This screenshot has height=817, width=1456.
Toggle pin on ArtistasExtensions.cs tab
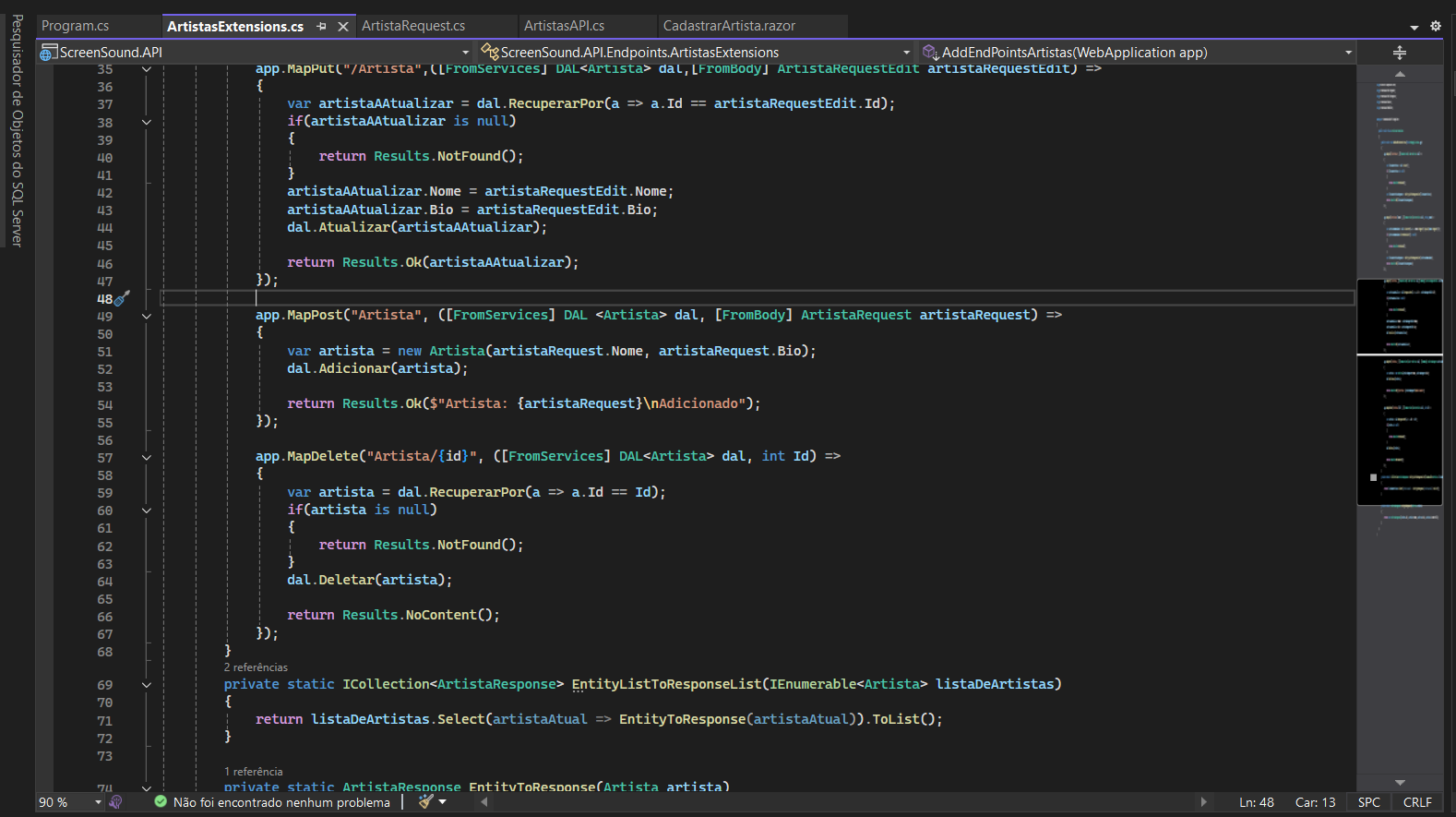pos(321,27)
